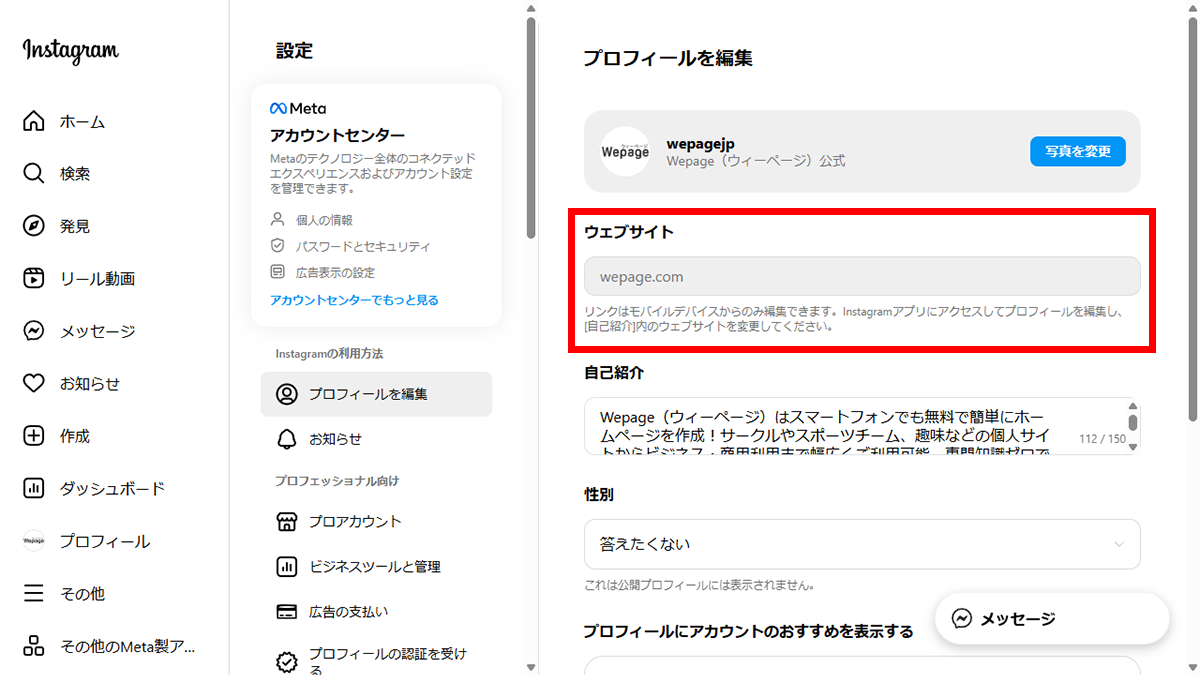Viewport: 1200px width, 675px height.
Task: Click パスワードとセキュリティ link text
Action: (363, 246)
